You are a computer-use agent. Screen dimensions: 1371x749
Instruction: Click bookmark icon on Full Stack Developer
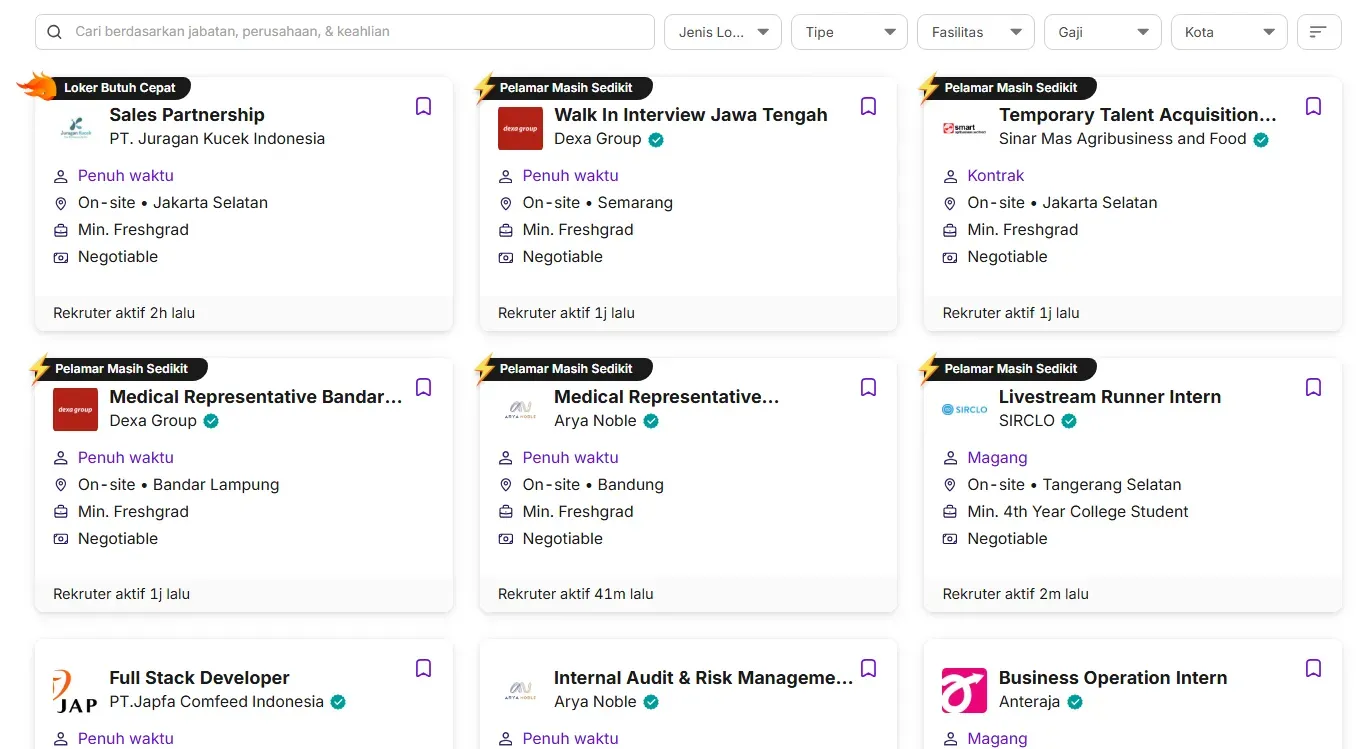[423, 669]
